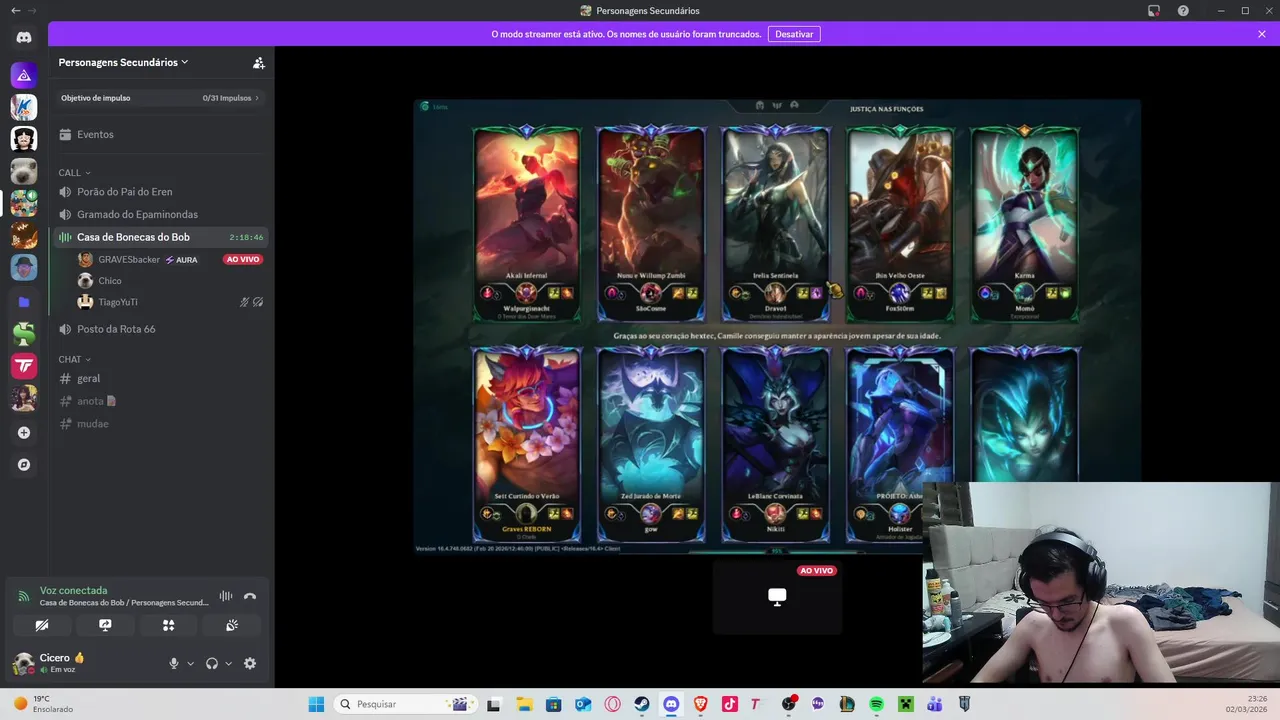Open Eventos in the channel list
This screenshot has width=1280, height=720.
pos(161,134)
